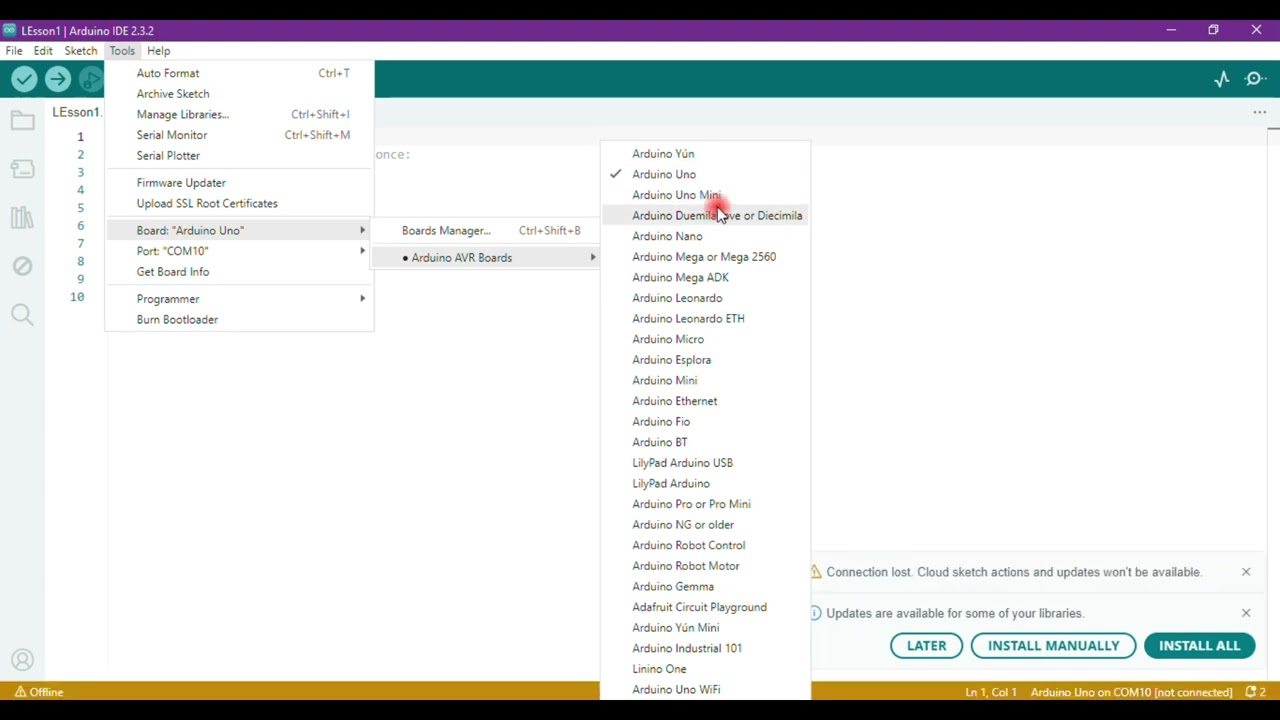Expand the Arduino AVR Boards submenu
The height and width of the screenshot is (720, 1280).
pyautogui.click(x=486, y=258)
